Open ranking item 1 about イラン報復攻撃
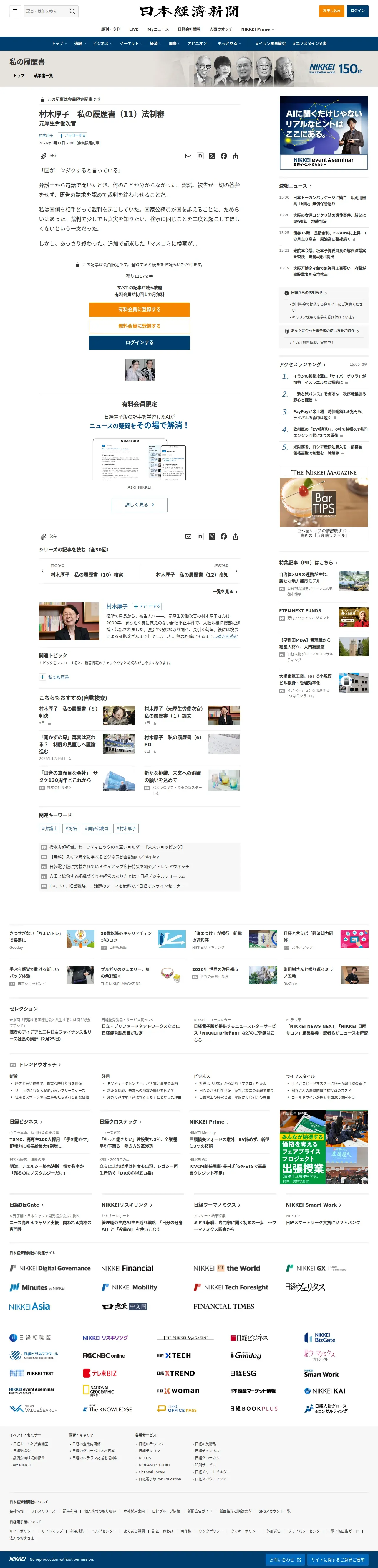The width and height of the screenshot is (378, 1568). (329, 379)
